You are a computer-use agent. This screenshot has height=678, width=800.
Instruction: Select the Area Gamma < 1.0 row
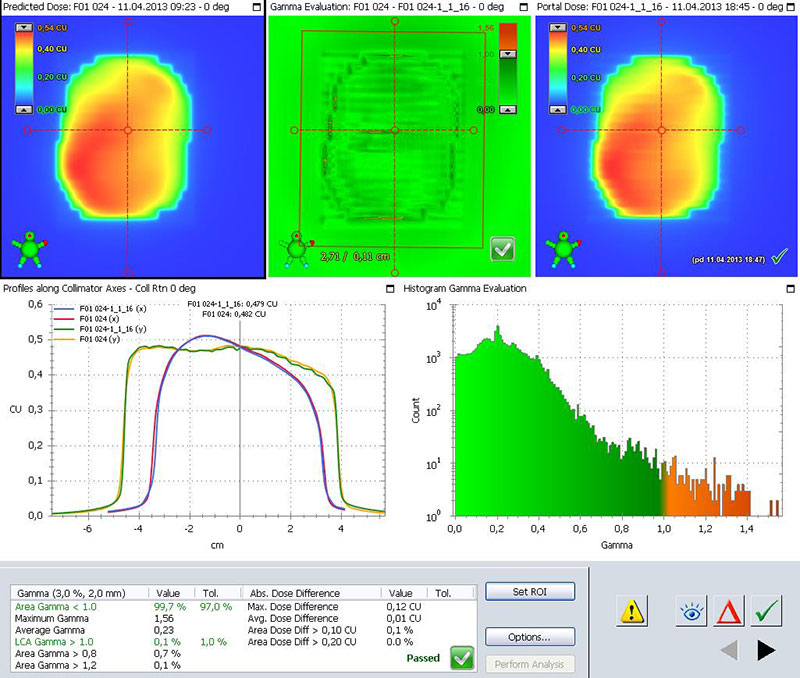click(125, 607)
